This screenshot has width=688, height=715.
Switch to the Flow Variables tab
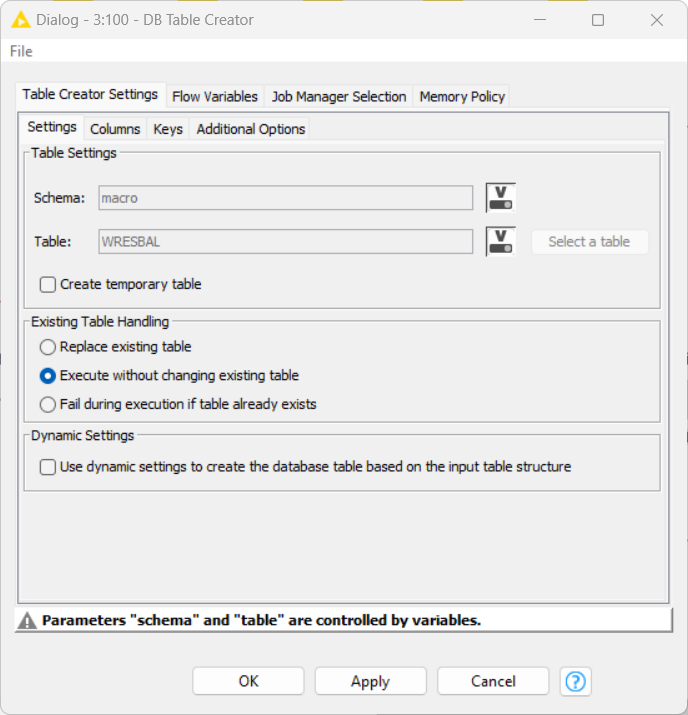[215, 97]
